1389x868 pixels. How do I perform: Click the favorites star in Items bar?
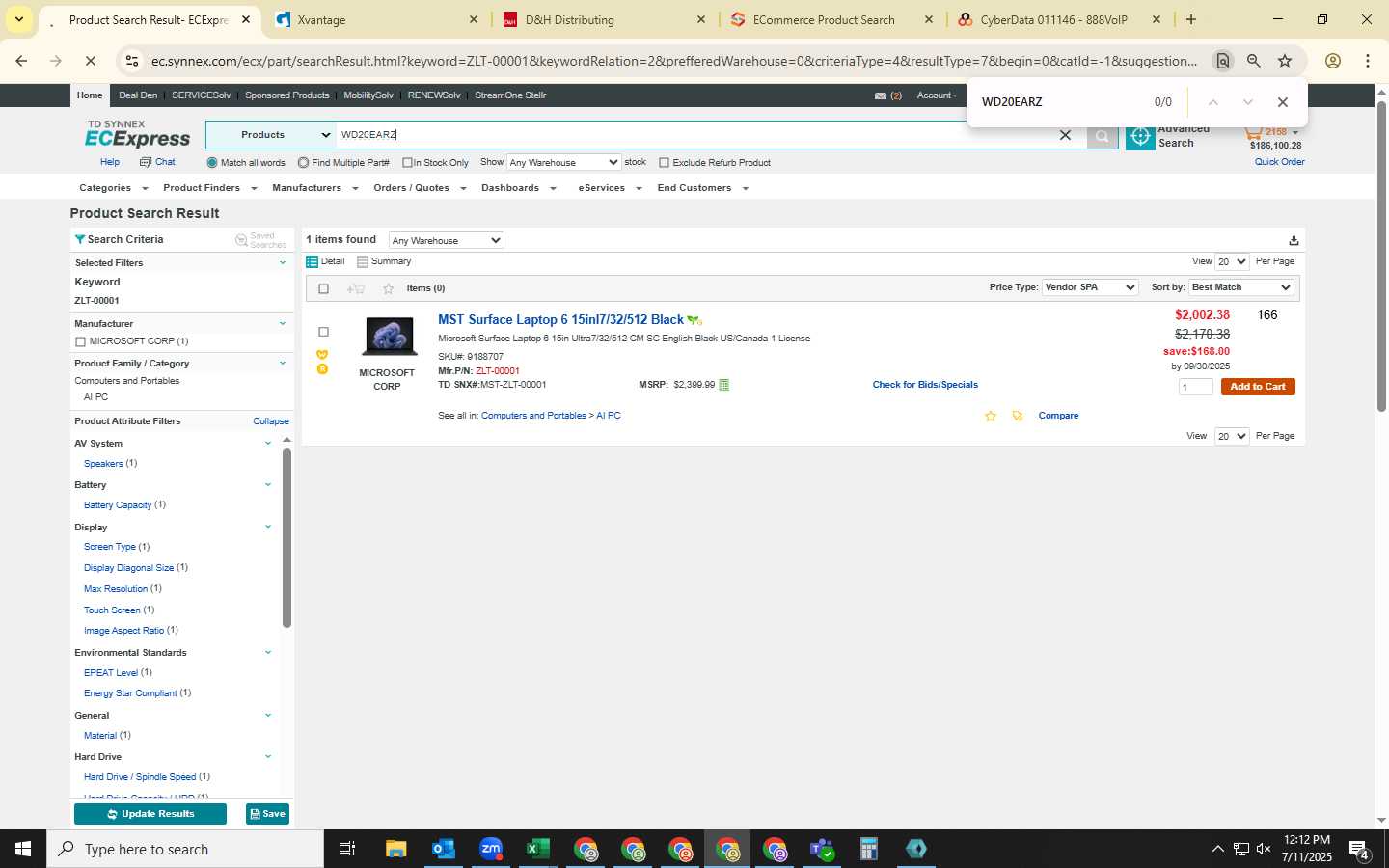[388, 288]
